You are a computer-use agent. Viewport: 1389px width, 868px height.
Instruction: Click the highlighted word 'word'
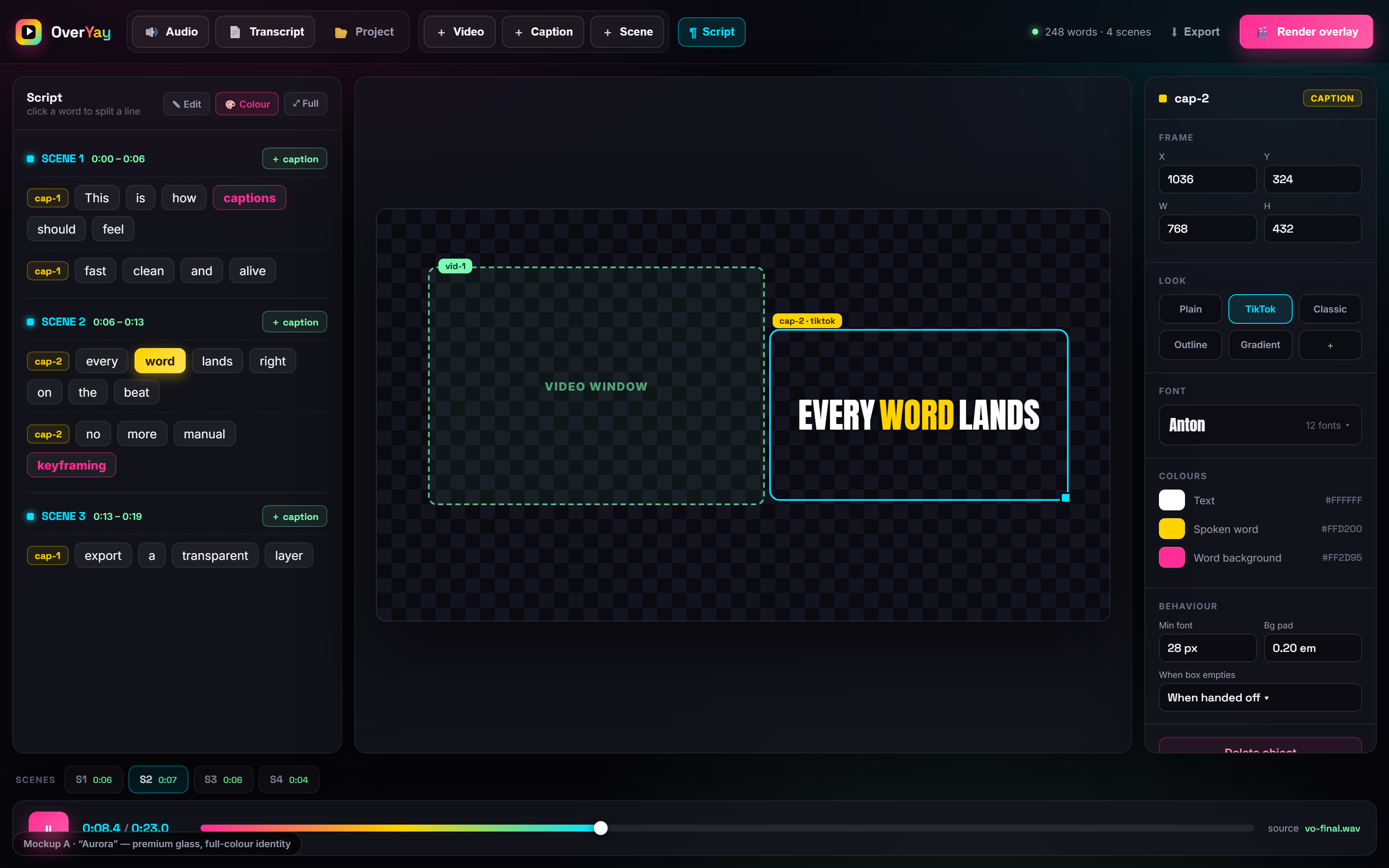(160, 361)
